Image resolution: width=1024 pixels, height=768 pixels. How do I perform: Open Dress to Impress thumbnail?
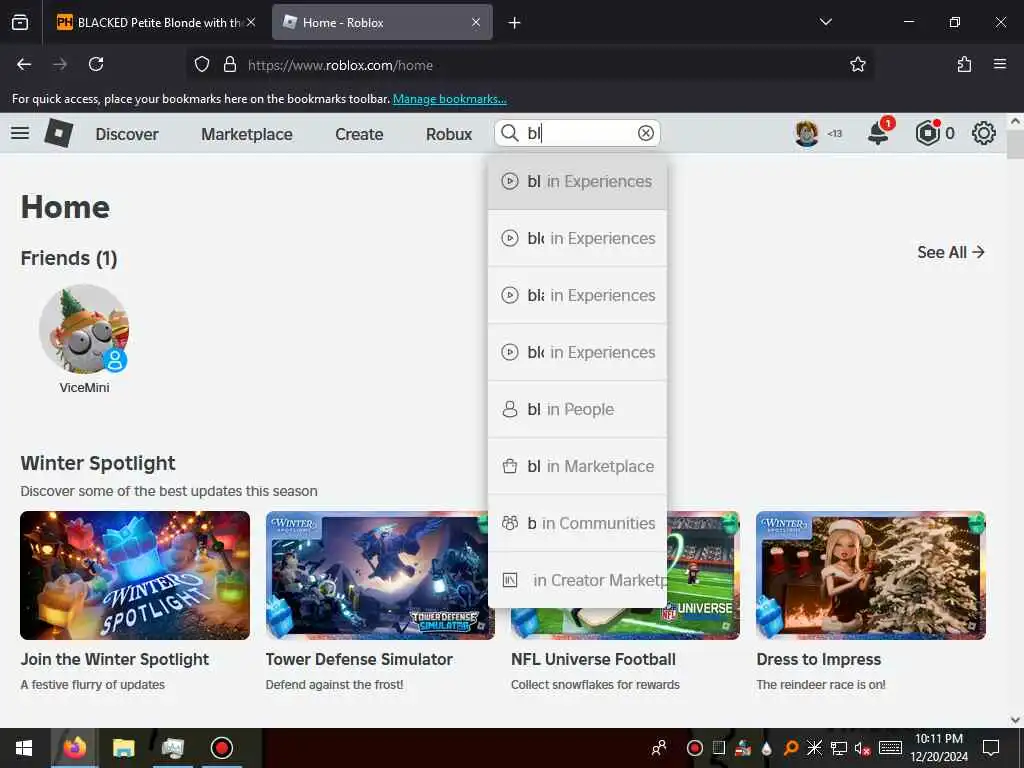[871, 575]
